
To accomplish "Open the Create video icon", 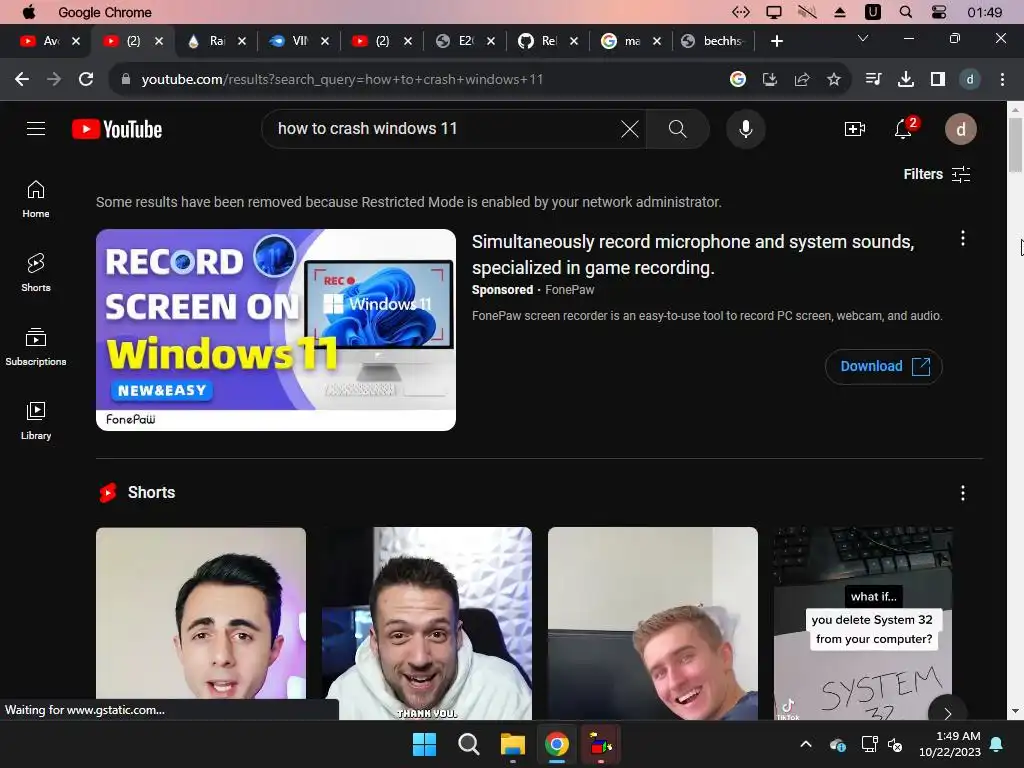I will [x=854, y=129].
